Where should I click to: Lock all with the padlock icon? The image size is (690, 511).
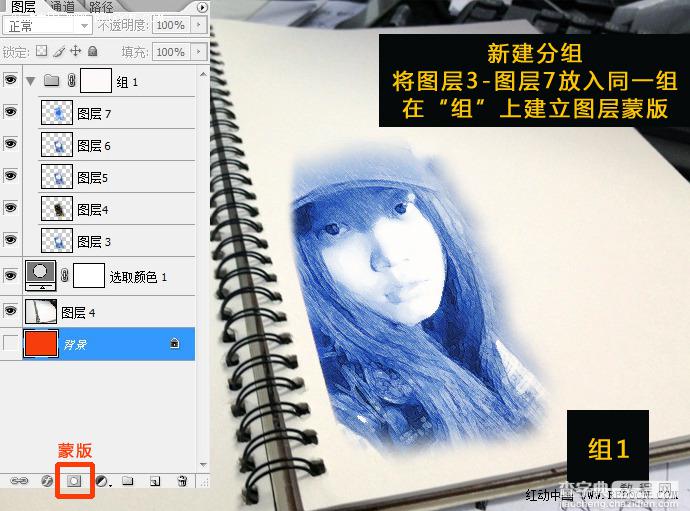[x=92, y=51]
